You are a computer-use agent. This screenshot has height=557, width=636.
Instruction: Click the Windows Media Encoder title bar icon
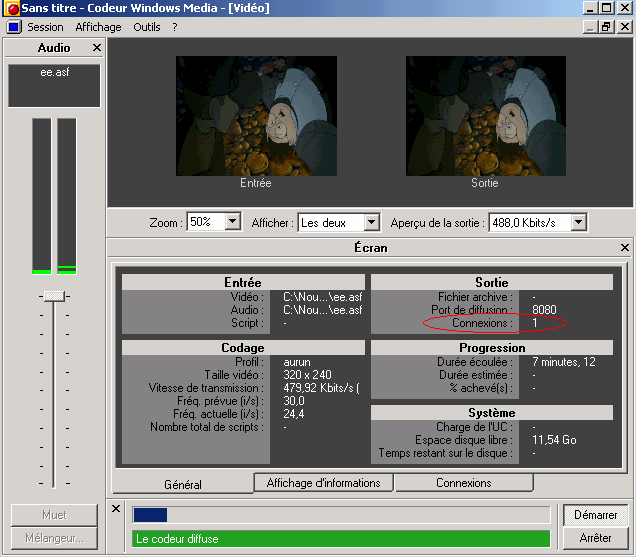12,8
